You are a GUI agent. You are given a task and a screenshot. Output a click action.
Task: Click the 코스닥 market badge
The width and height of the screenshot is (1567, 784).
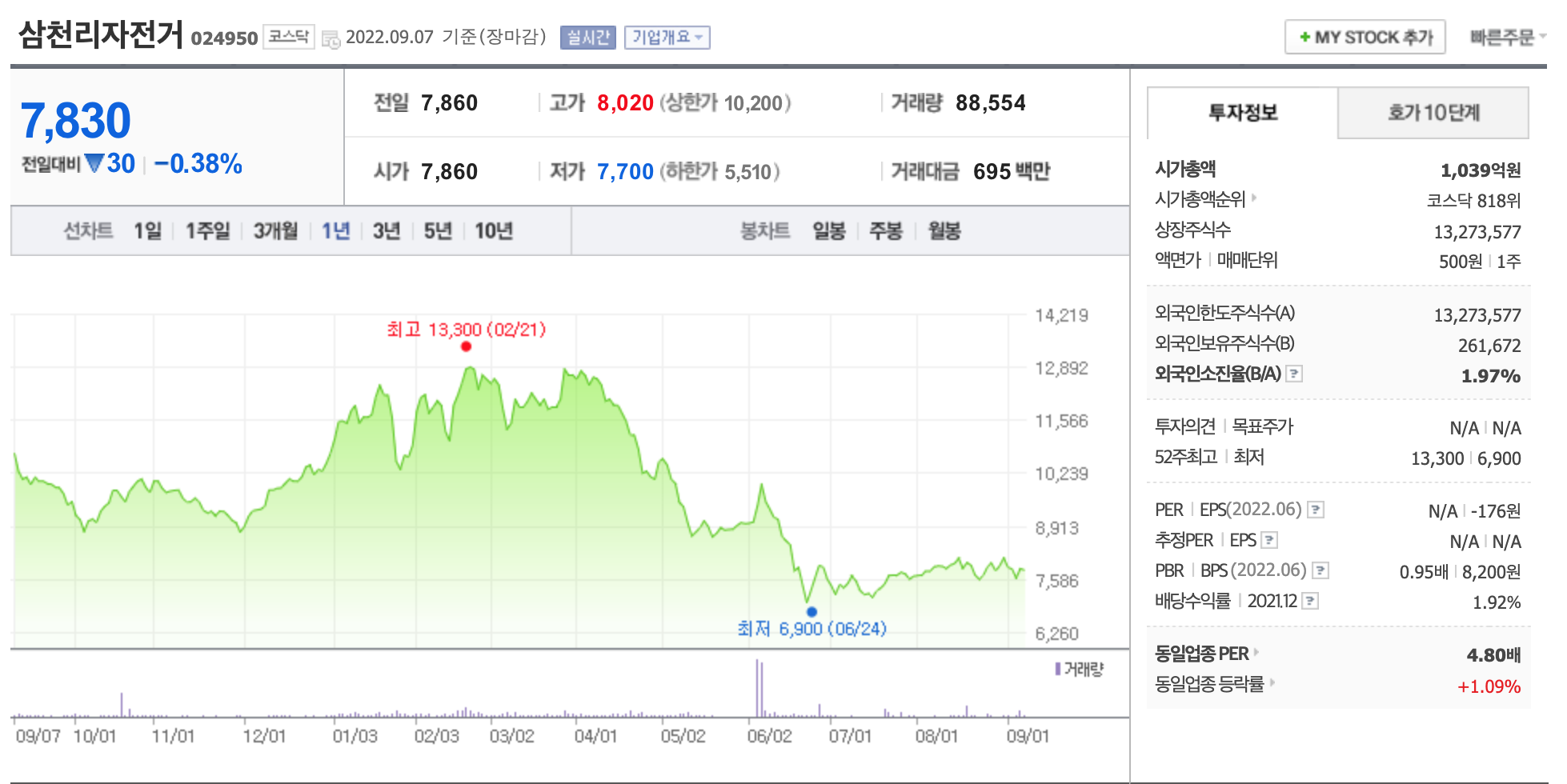point(289,37)
